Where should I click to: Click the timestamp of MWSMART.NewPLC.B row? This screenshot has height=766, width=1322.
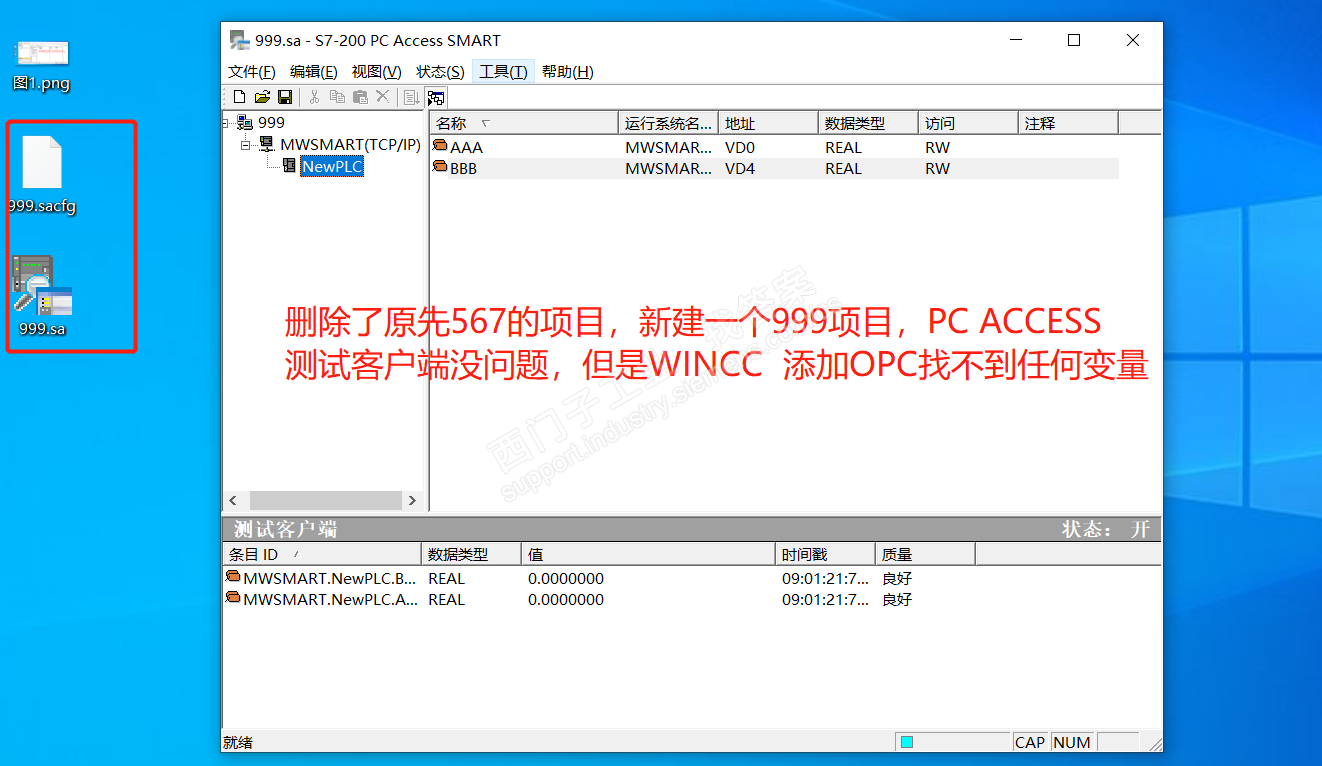click(826, 578)
